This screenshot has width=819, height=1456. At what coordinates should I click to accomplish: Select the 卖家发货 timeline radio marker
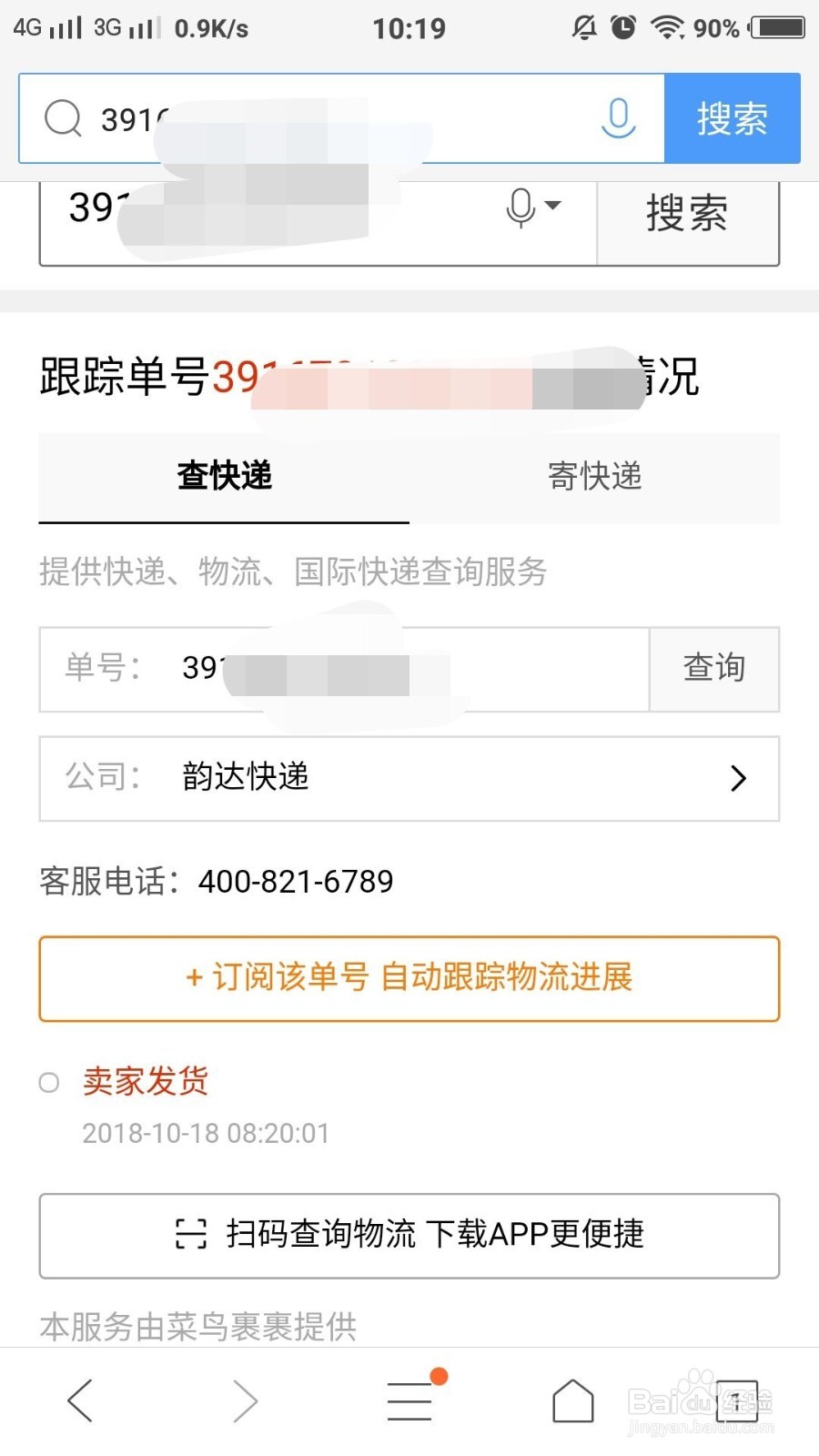point(49,1082)
